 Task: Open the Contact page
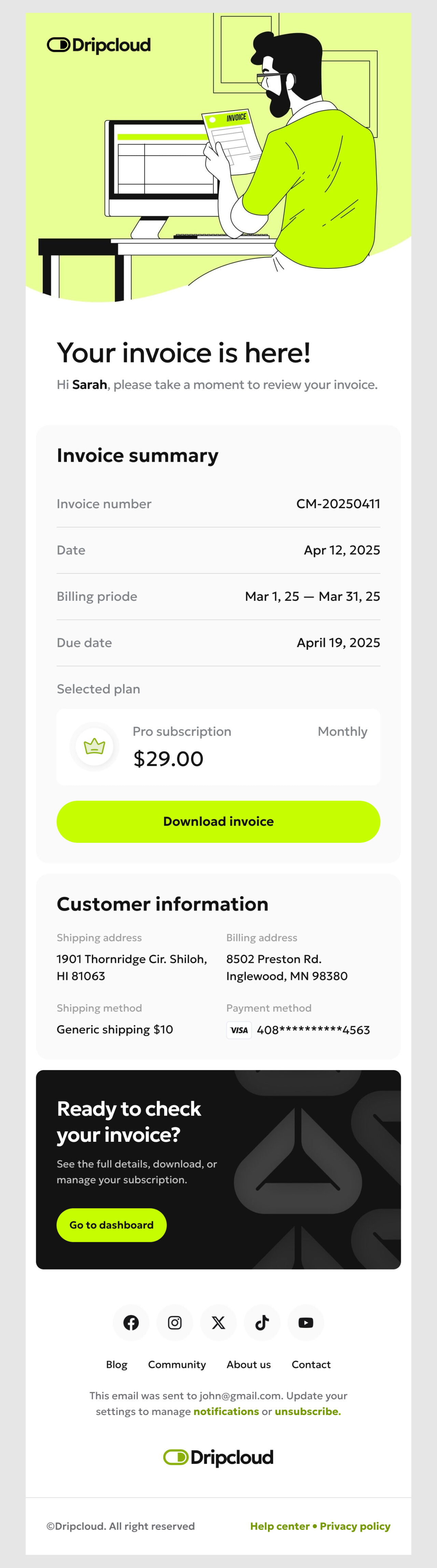(311, 1365)
